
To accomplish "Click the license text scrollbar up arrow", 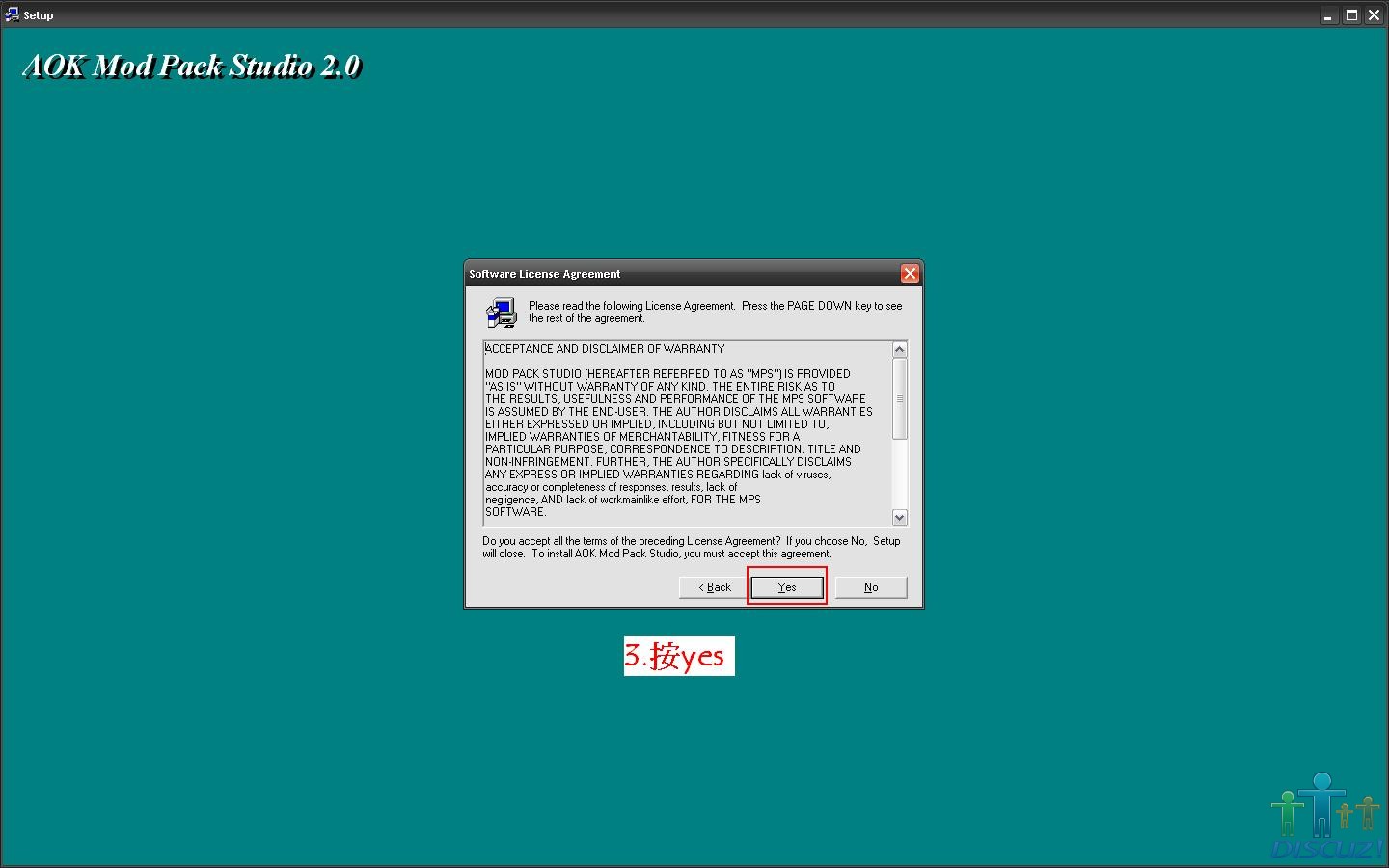I will pyautogui.click(x=900, y=349).
